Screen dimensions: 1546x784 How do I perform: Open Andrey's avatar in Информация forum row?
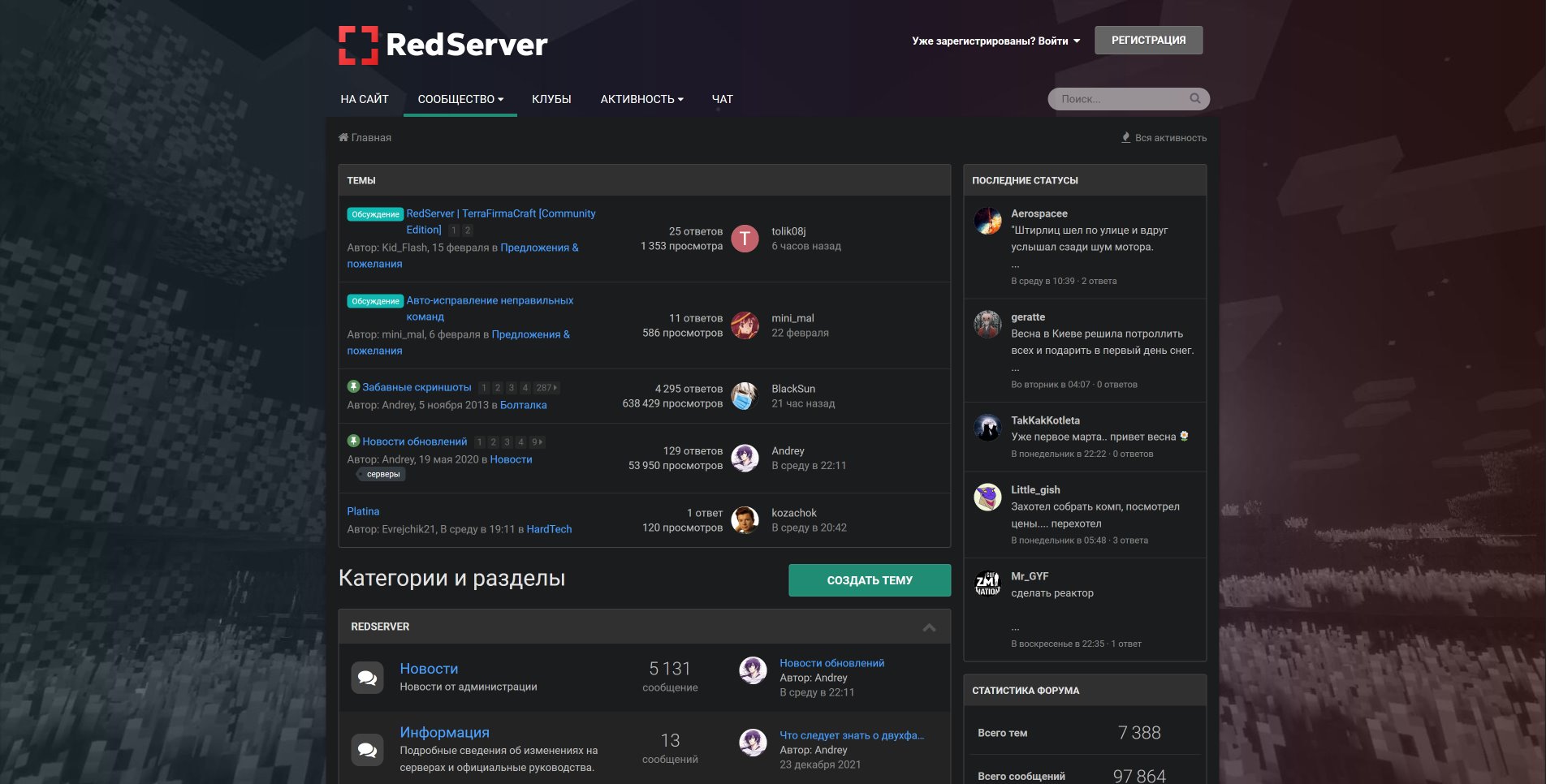click(x=753, y=743)
